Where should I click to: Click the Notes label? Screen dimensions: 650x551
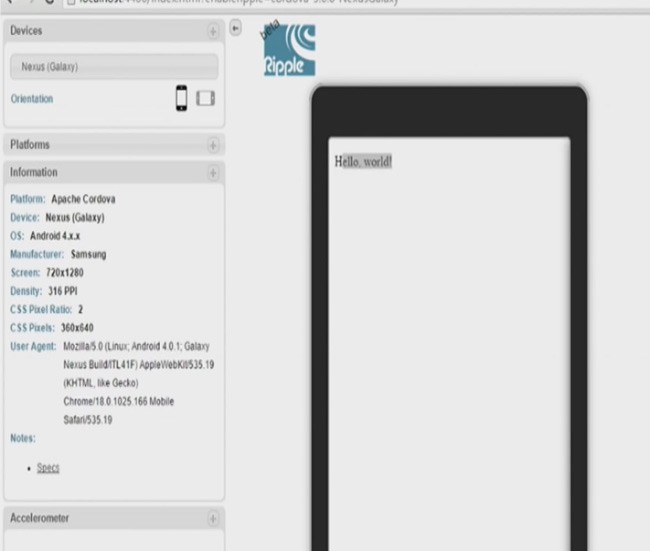click(23, 438)
